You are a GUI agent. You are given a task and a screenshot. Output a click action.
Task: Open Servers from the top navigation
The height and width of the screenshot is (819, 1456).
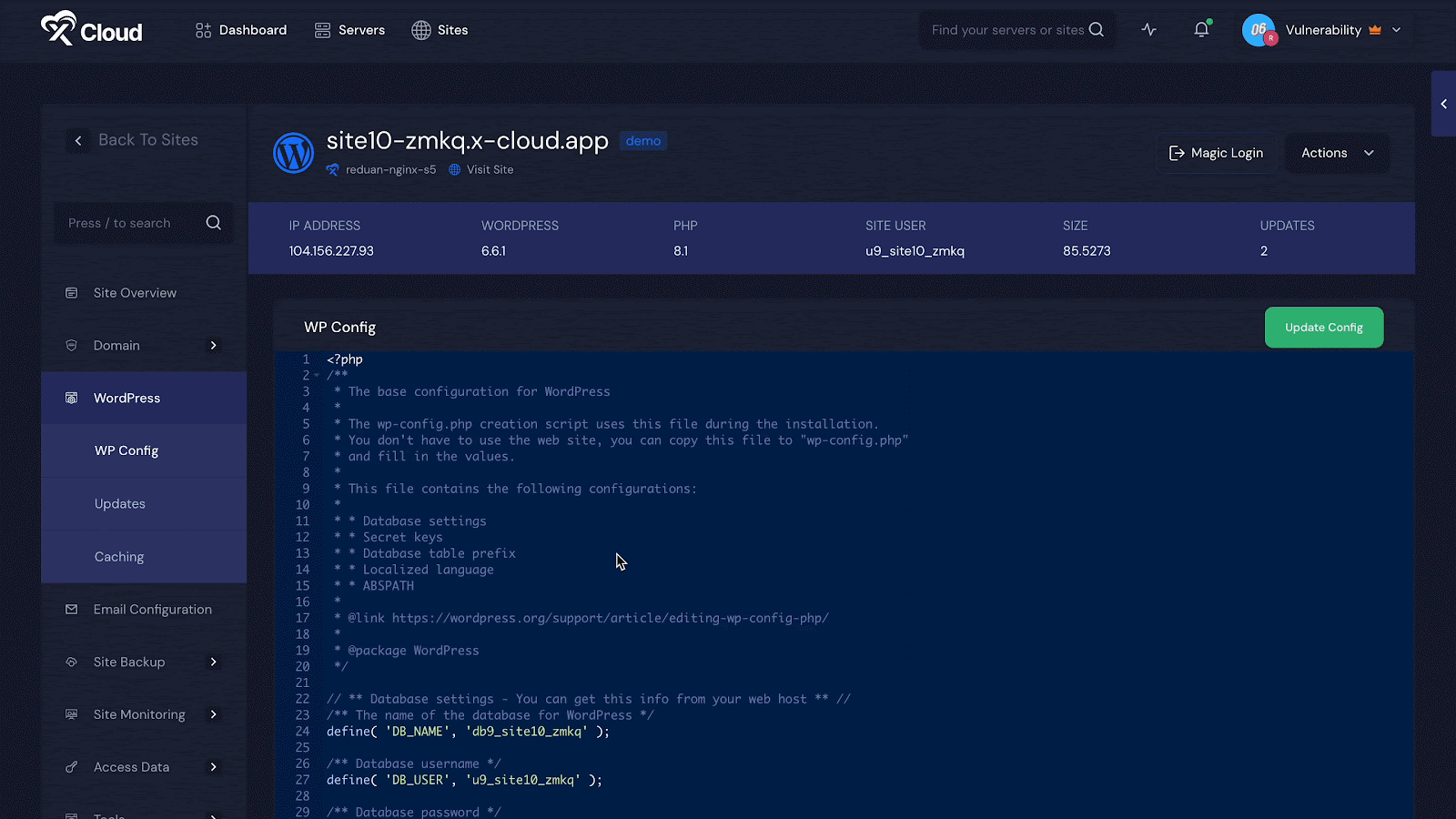point(349,29)
